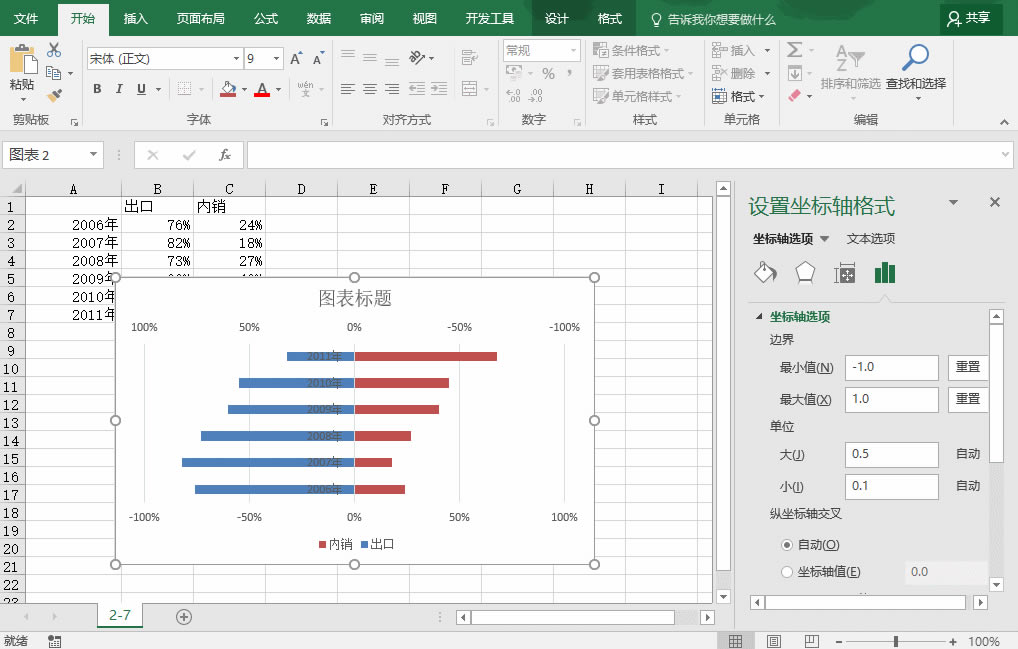The image size is (1018, 649).
Task: Open the font name dropdown
Action: click(237, 58)
